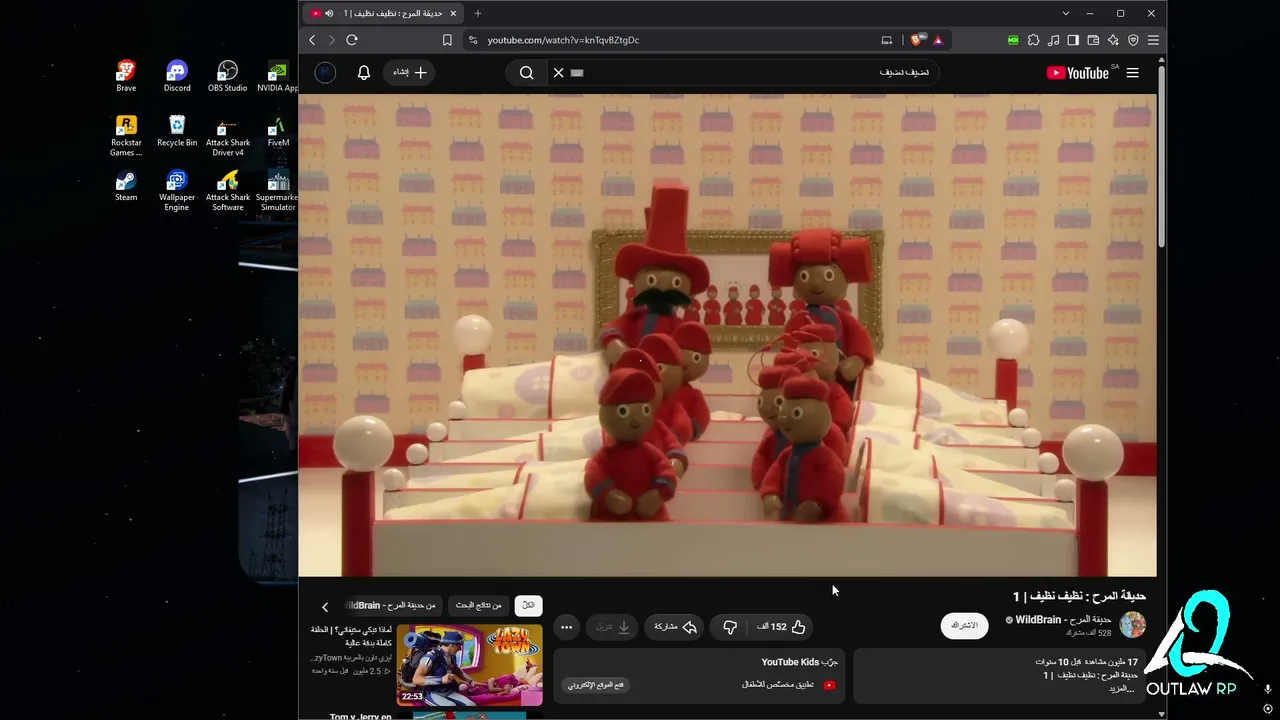Image resolution: width=1280 pixels, height=720 pixels.
Task: Open the Brave VPN shield icon
Action: [x=1133, y=40]
